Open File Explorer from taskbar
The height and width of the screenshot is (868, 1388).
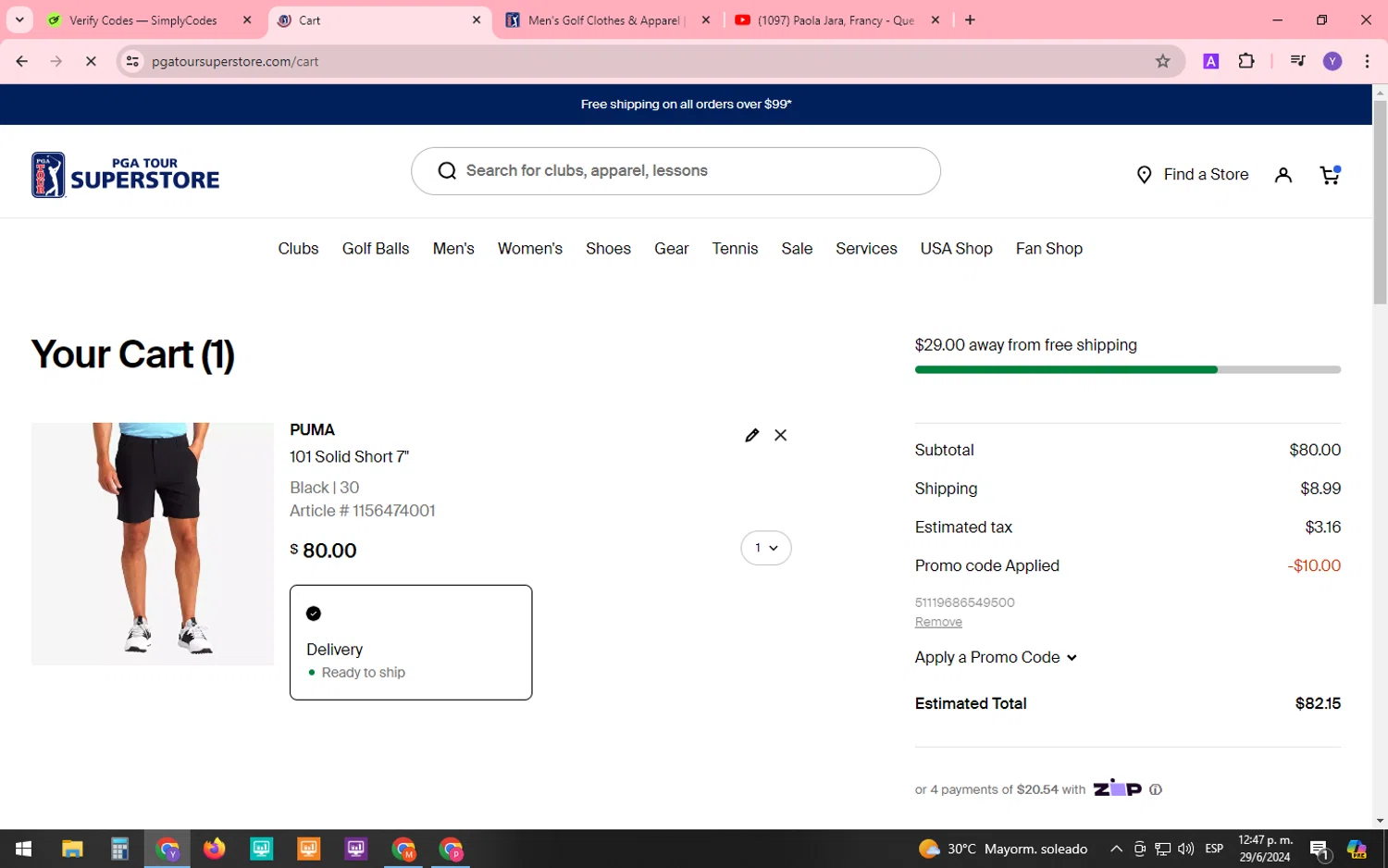72,849
